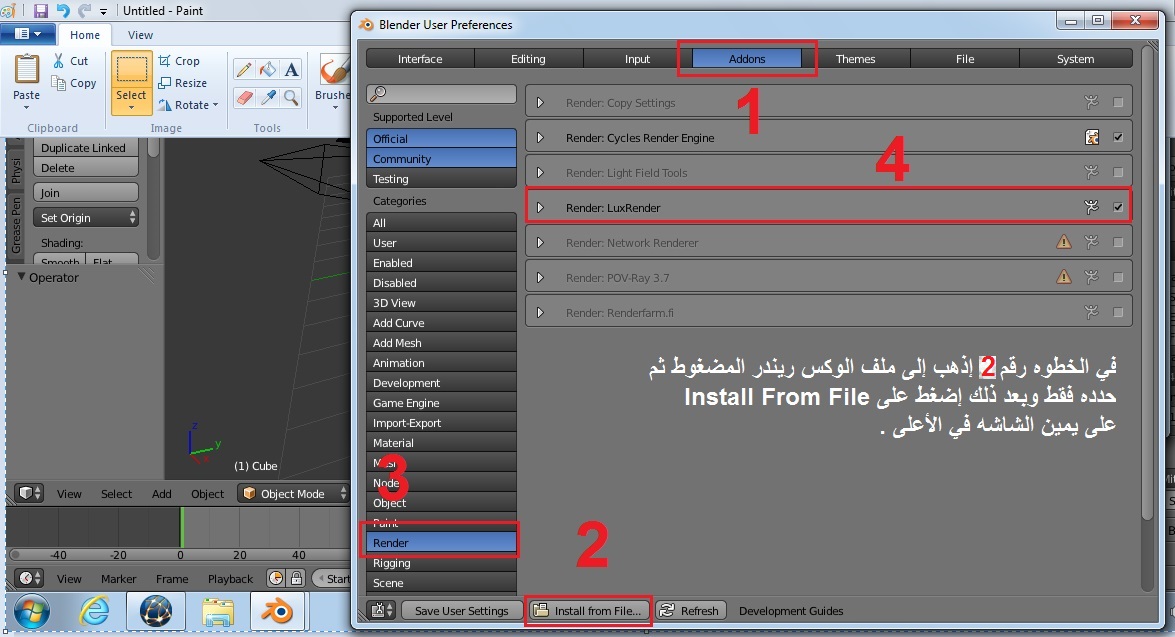The image size is (1175, 637).
Task: Open Windows Explorer folder on taskbar
Action: pos(217,612)
